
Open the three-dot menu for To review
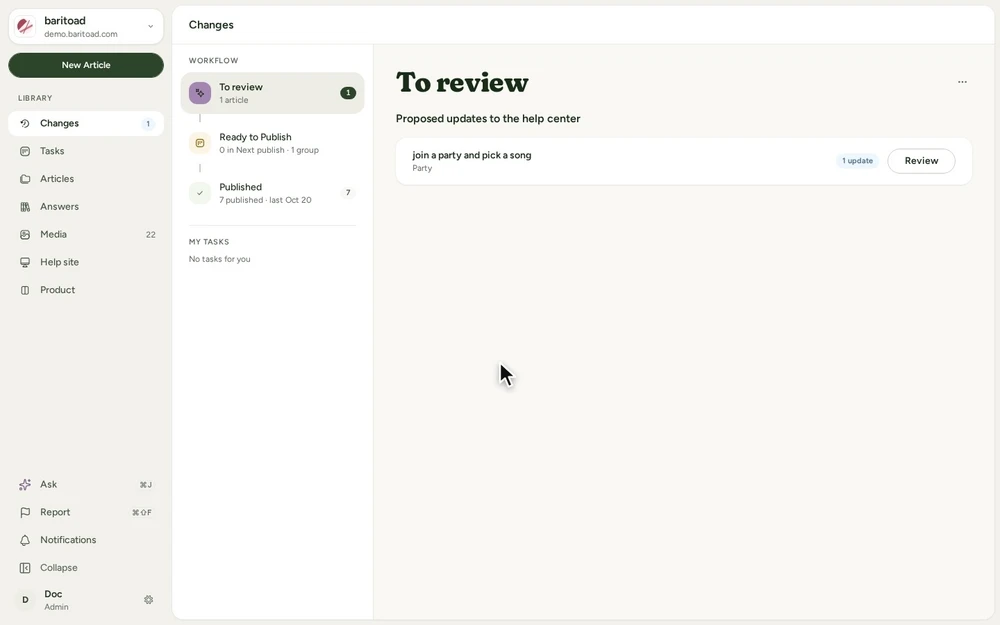pyautogui.click(x=962, y=82)
